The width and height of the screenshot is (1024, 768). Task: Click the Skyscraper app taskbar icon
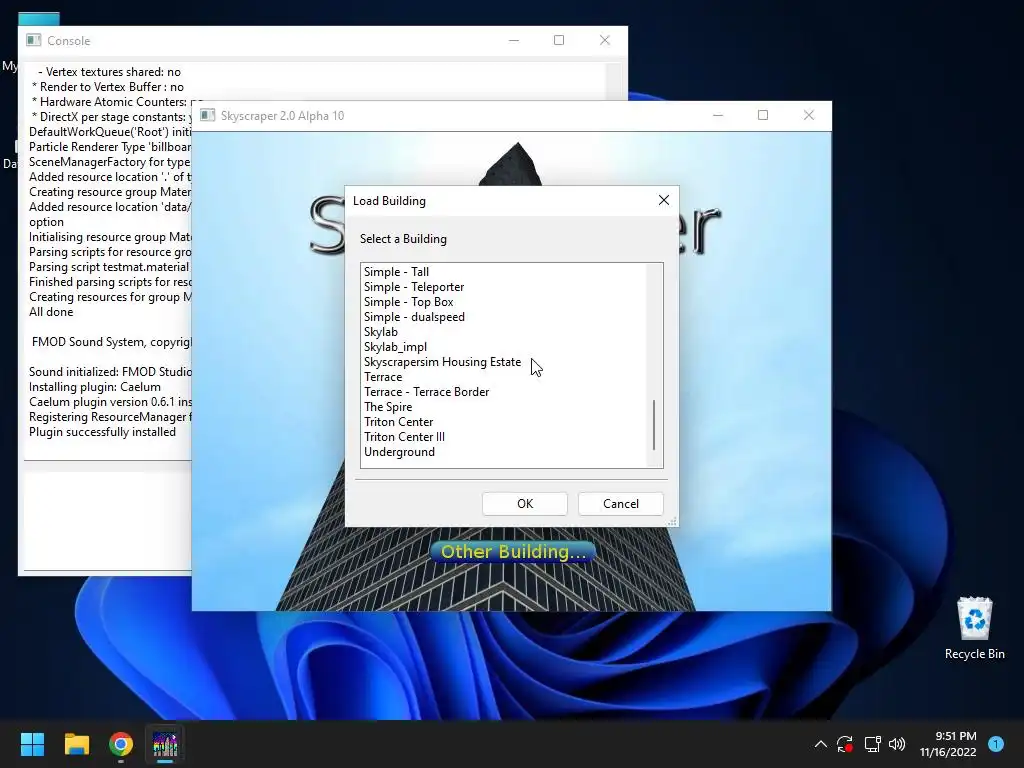(165, 744)
